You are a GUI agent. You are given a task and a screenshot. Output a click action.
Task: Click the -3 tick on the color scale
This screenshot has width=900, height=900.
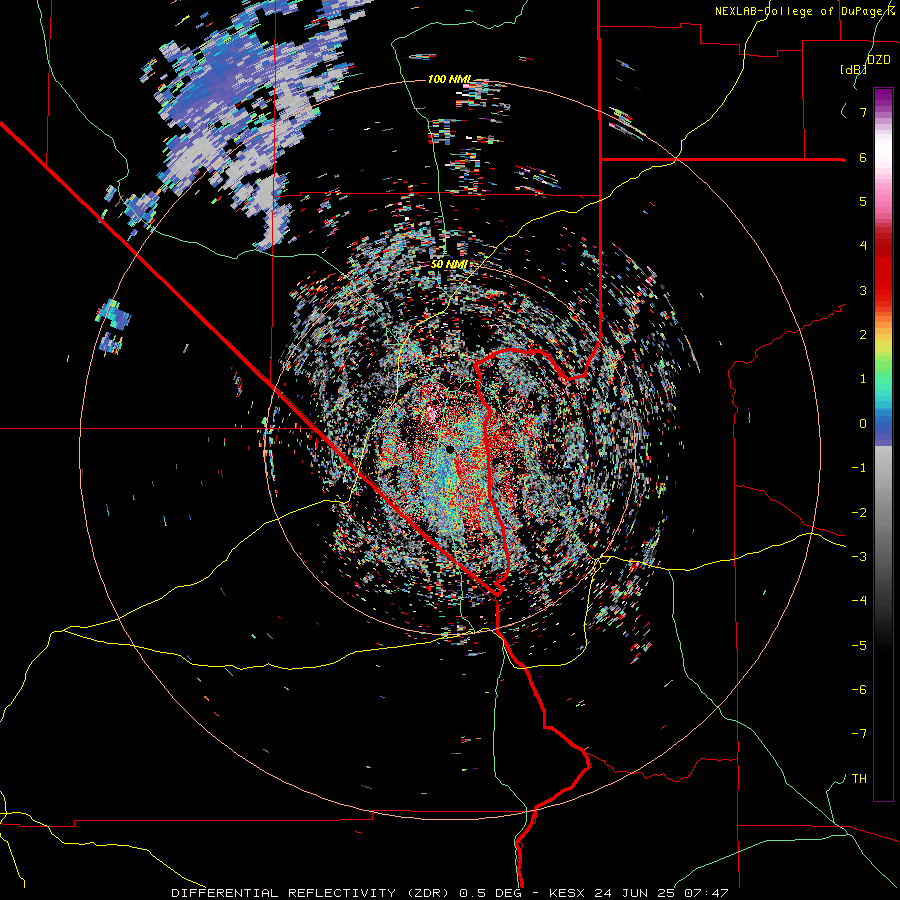[859, 557]
